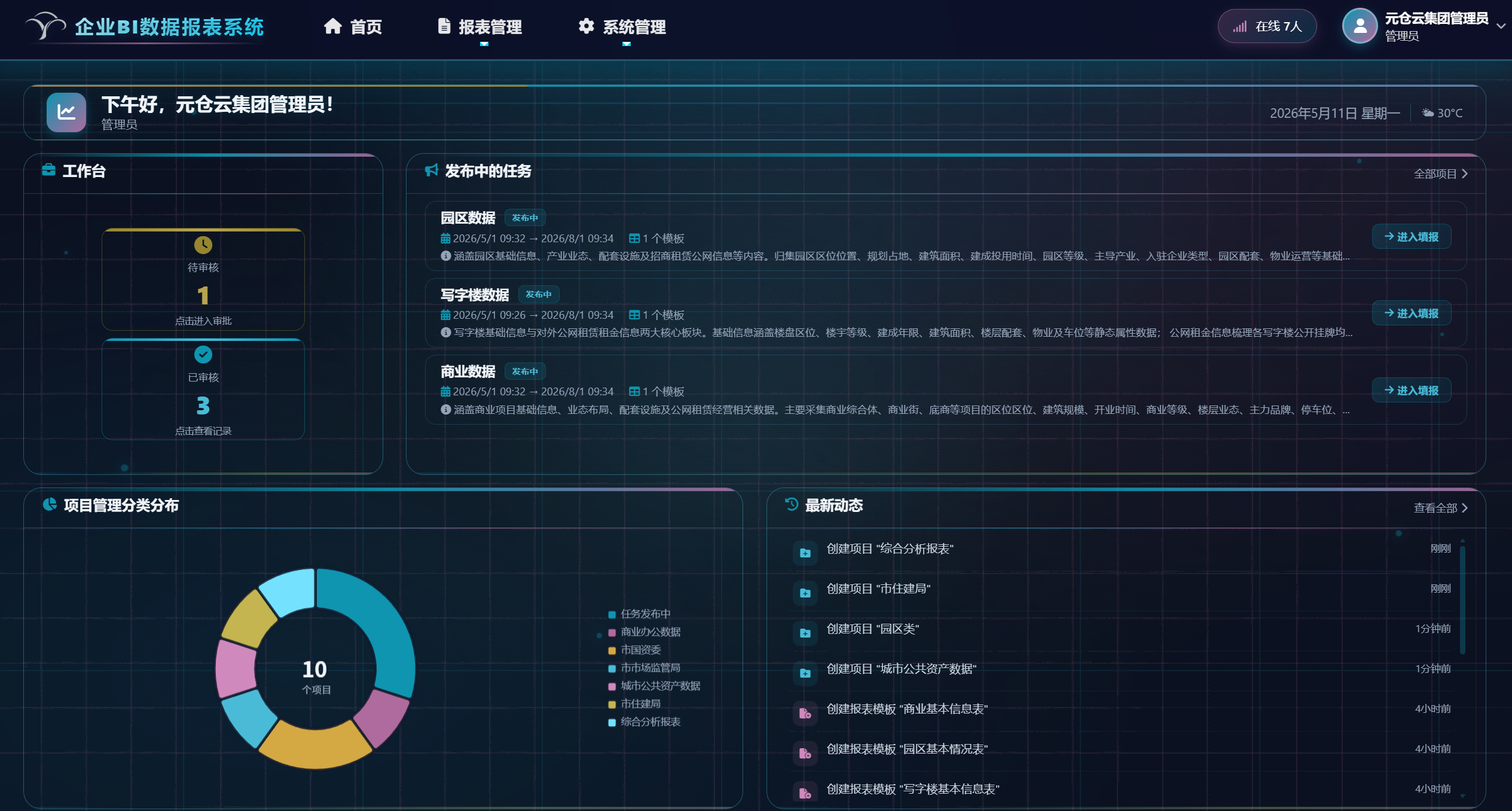Expand the 系统管理 submenu indicator
Viewport: 1512px width, 811px height.
click(x=626, y=44)
